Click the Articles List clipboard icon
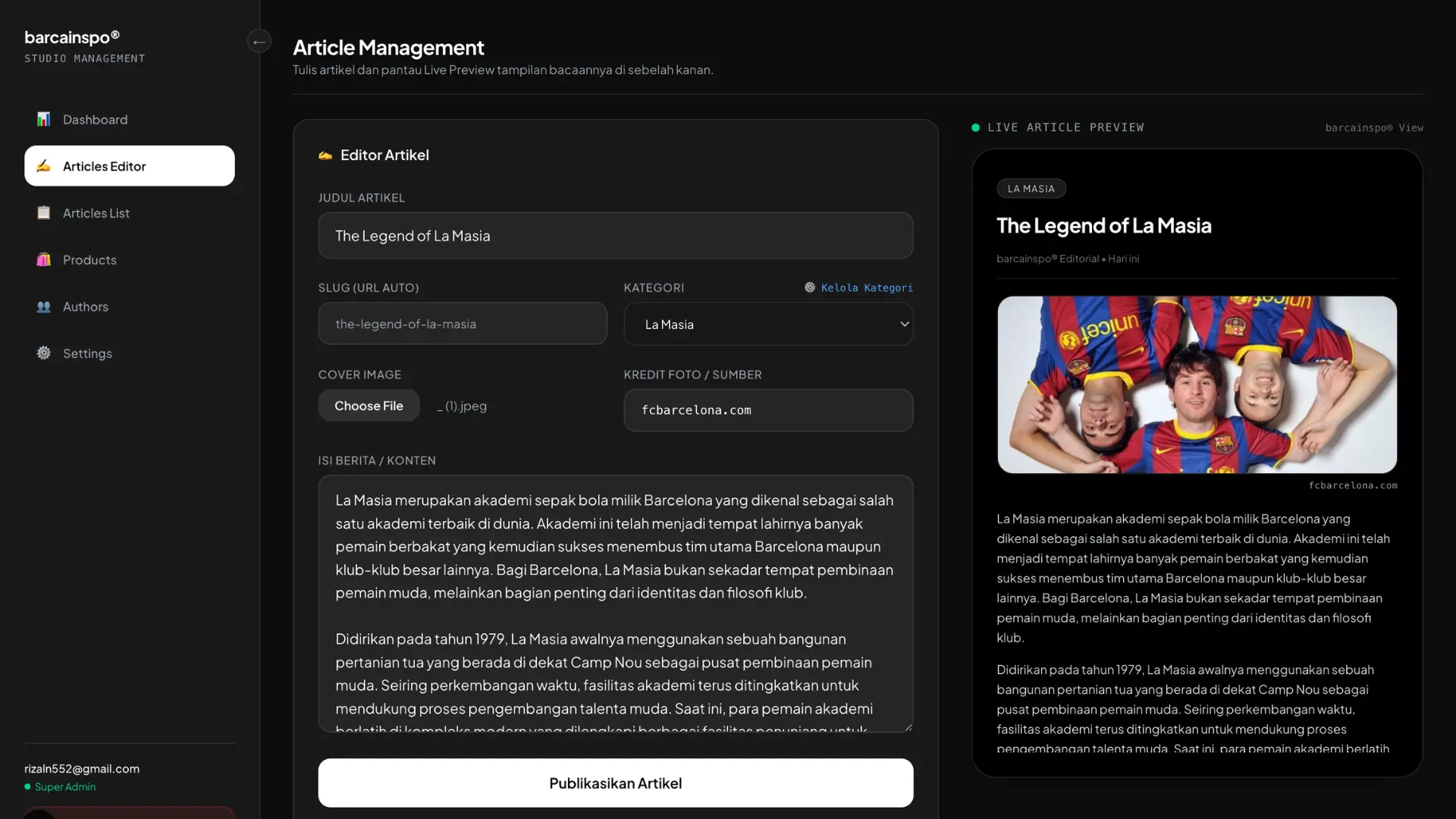The width and height of the screenshot is (1456, 819). [x=44, y=213]
